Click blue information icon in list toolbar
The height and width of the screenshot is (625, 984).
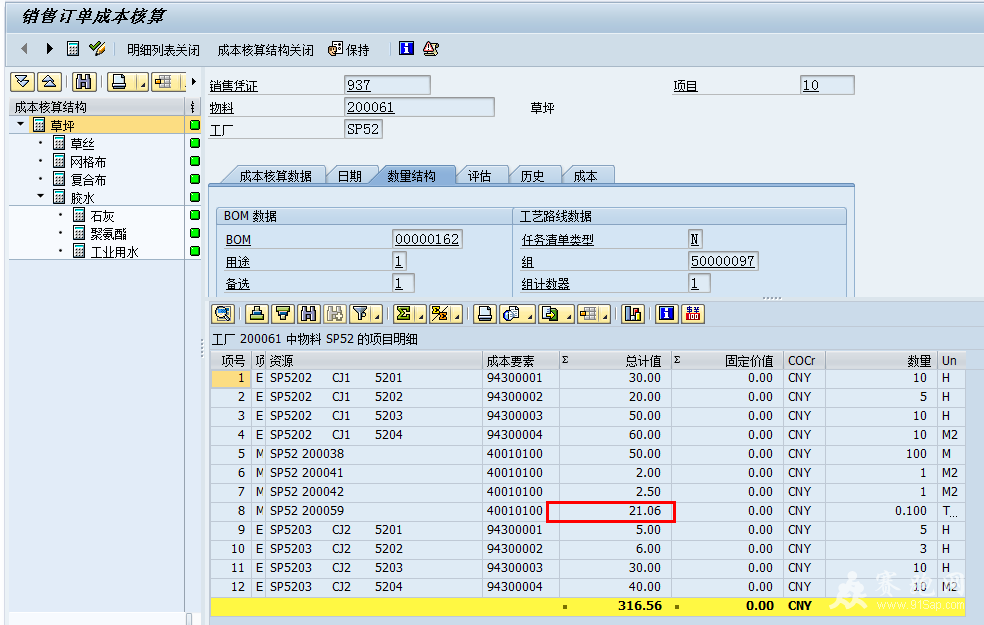point(666,313)
